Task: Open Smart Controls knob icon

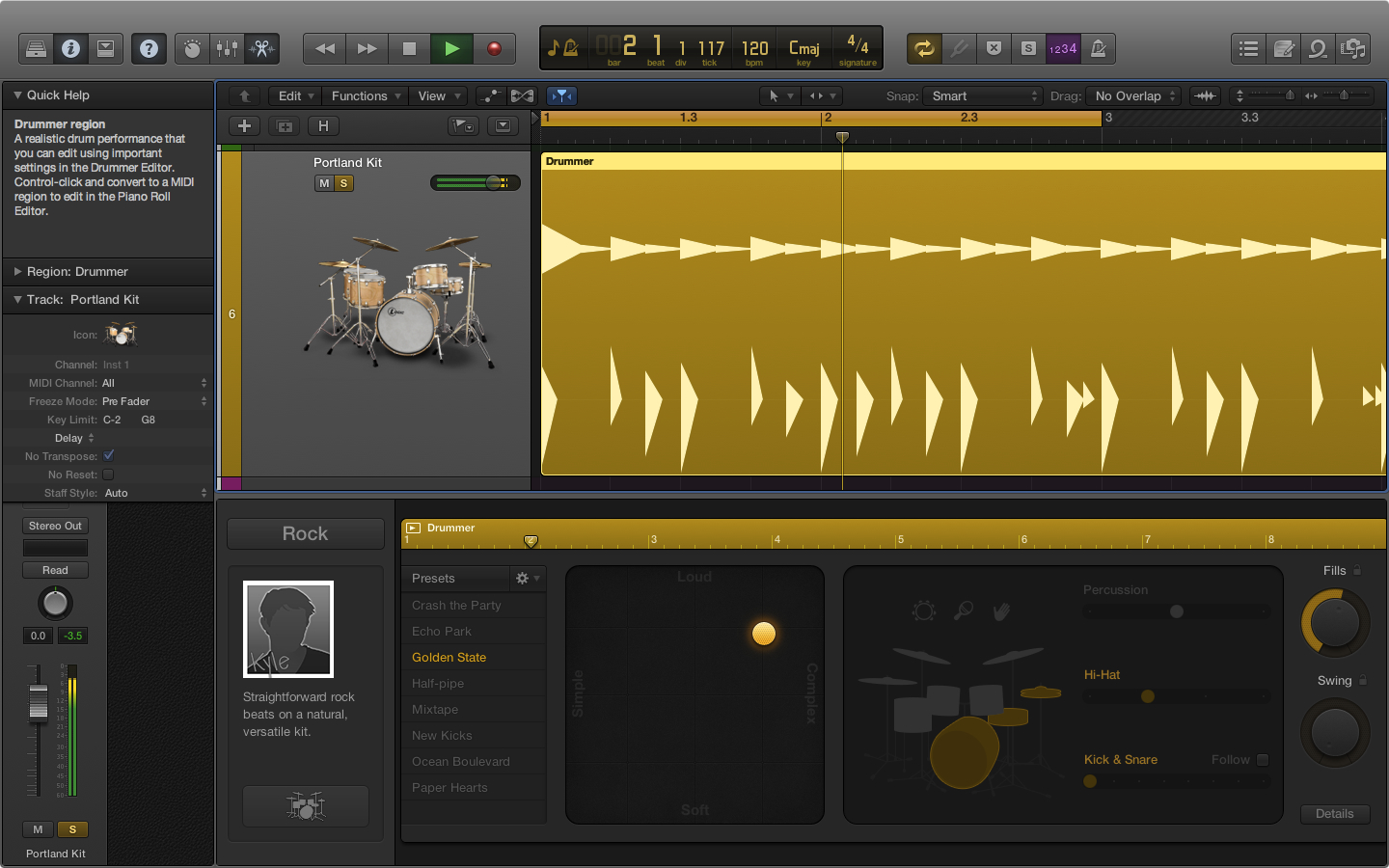Action: (192, 48)
